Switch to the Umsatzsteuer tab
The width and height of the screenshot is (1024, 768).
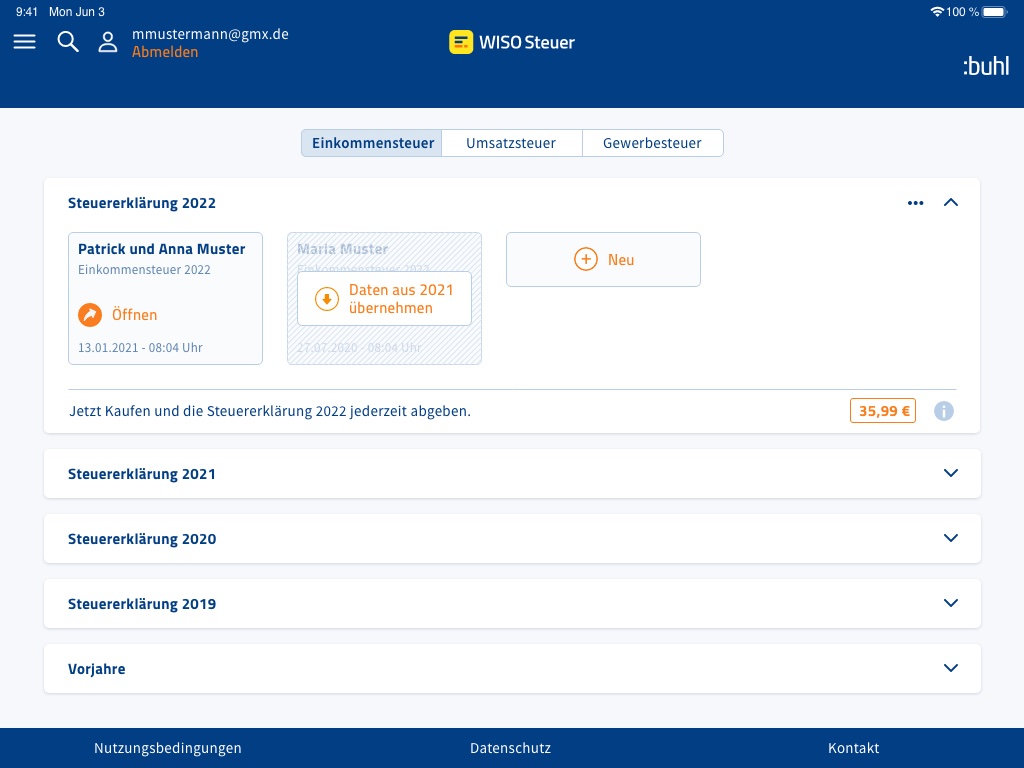coord(511,143)
